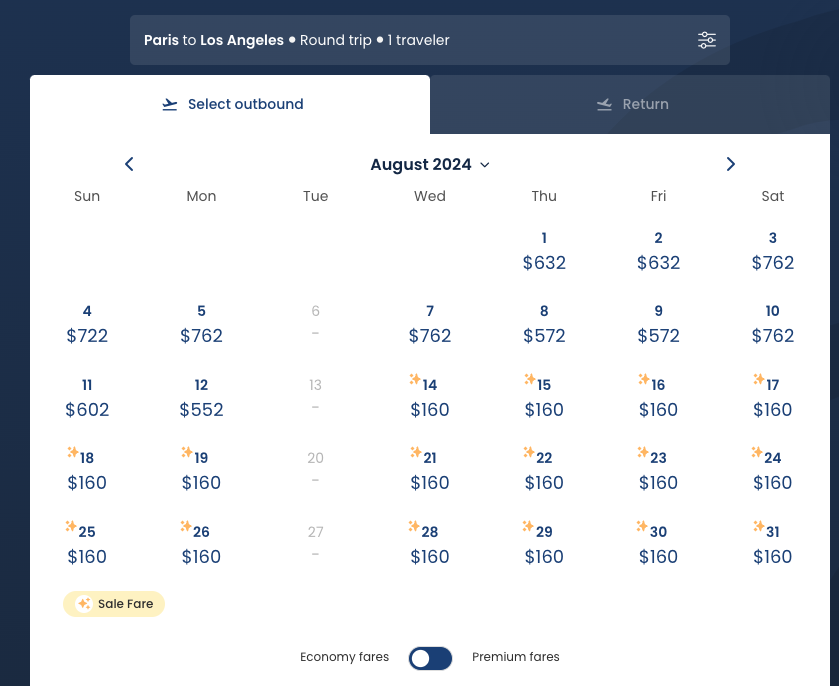Image resolution: width=839 pixels, height=686 pixels.
Task: Select sale fare on August 29
Action: (544, 545)
